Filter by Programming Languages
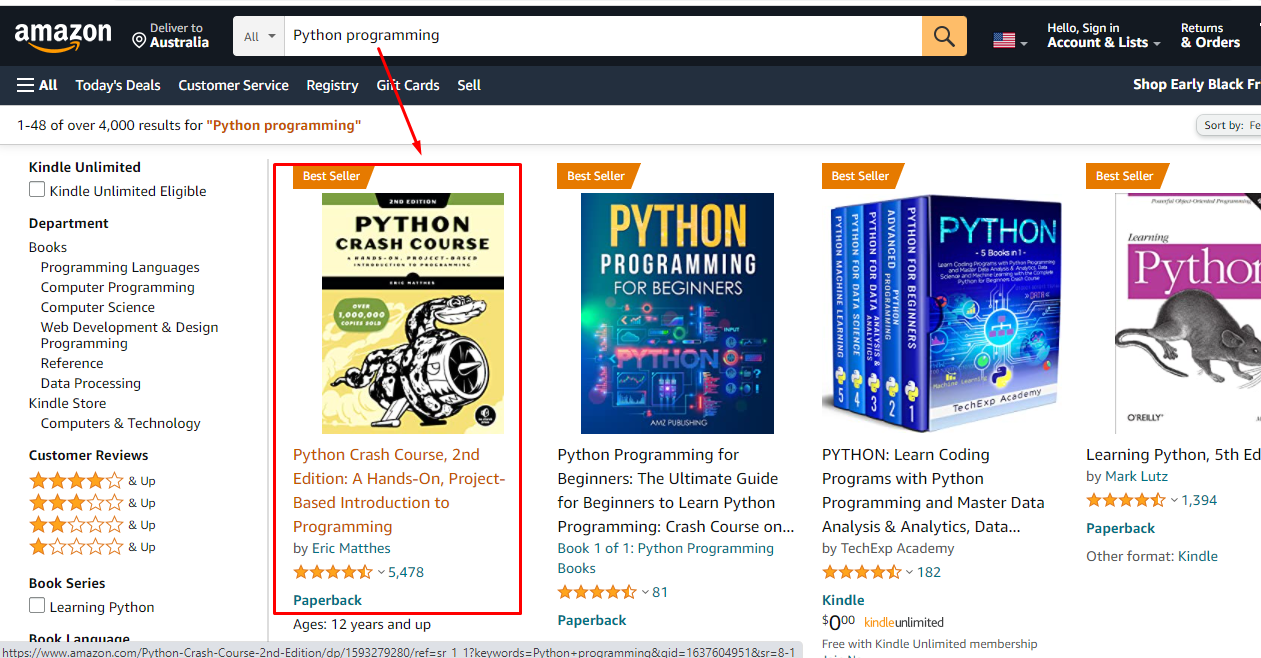Screen dimensions: 1261x658 (x=120, y=267)
